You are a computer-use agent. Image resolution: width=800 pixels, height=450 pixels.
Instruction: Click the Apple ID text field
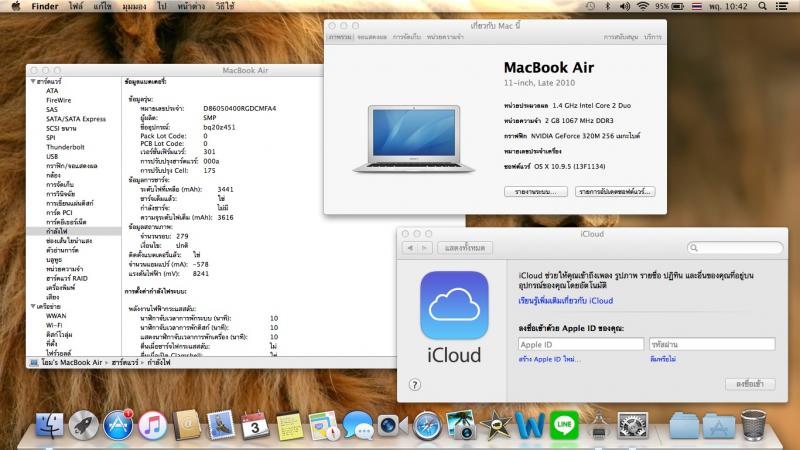pyautogui.click(x=581, y=344)
